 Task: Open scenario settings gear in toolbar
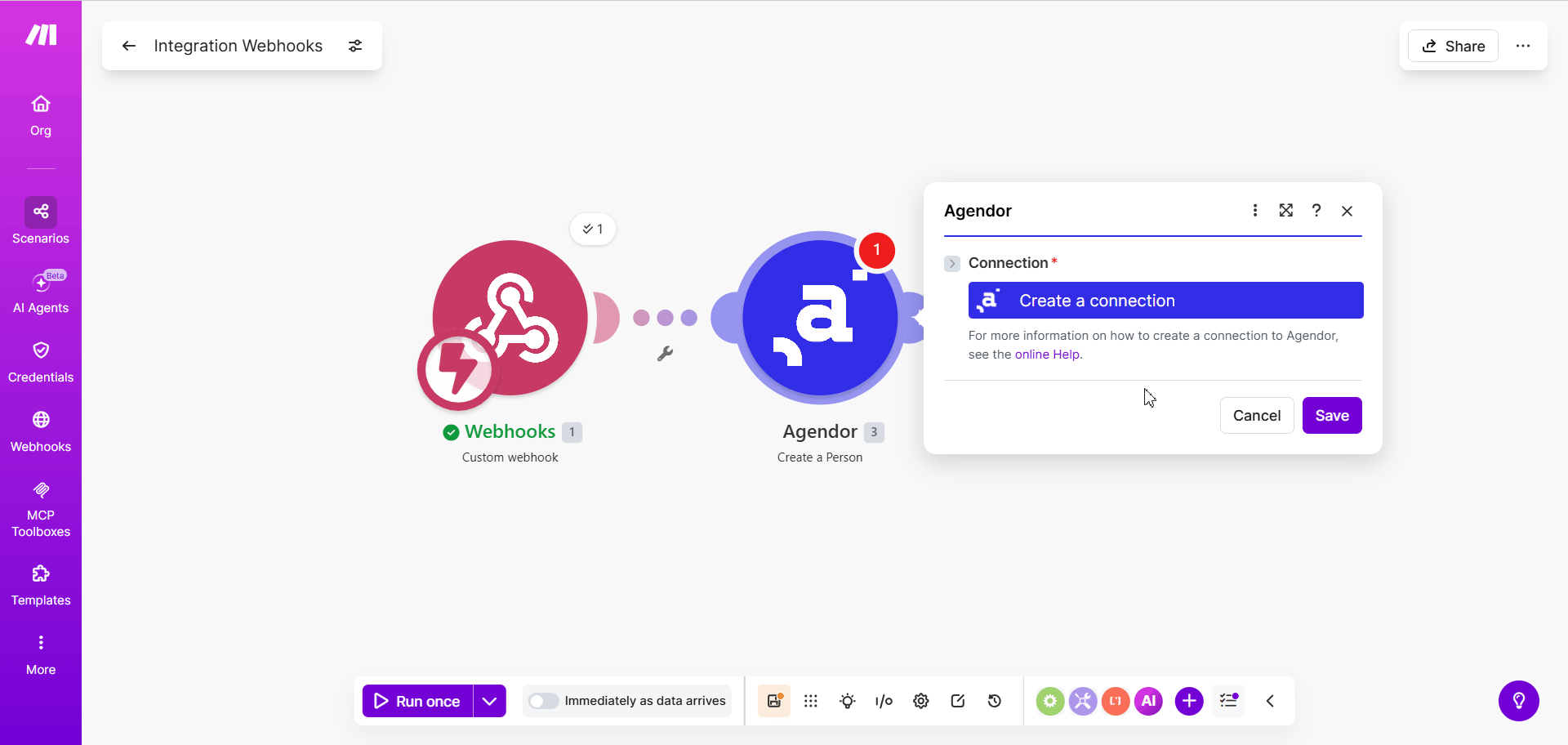tap(921, 701)
